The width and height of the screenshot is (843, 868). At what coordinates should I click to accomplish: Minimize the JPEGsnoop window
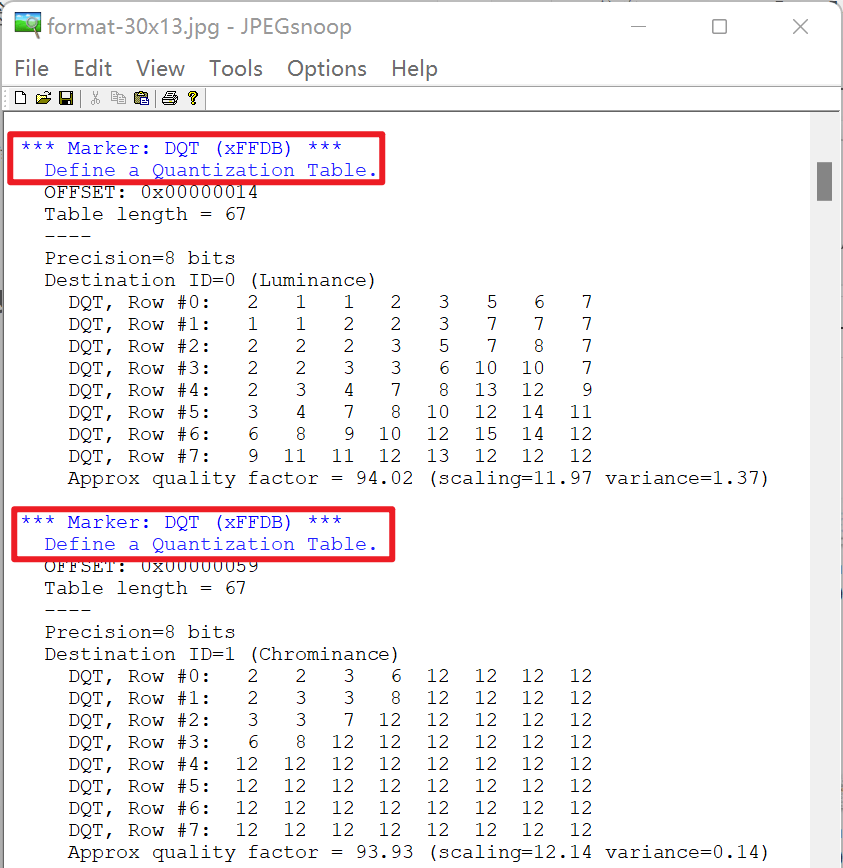638,27
